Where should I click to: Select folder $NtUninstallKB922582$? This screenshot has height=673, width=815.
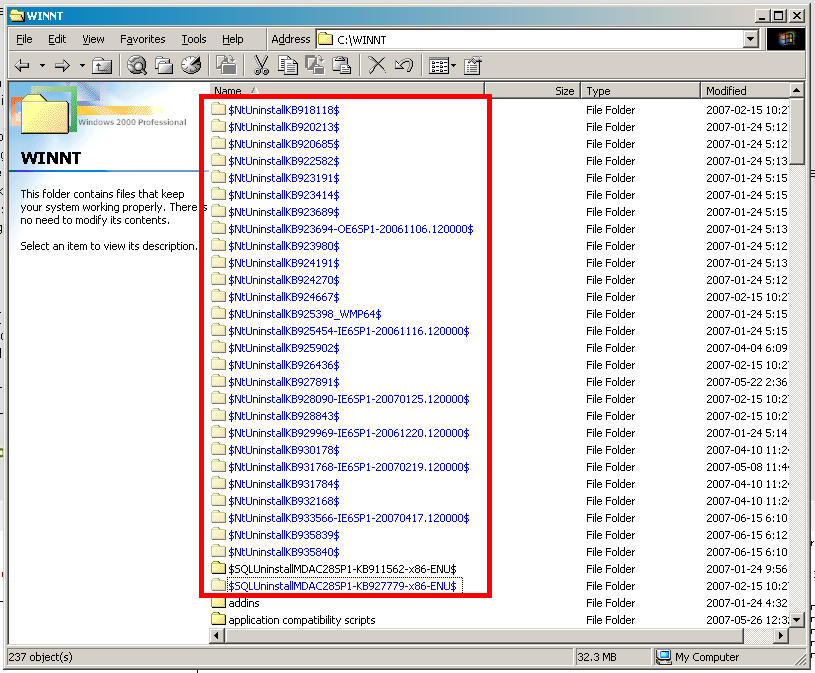tap(283, 161)
